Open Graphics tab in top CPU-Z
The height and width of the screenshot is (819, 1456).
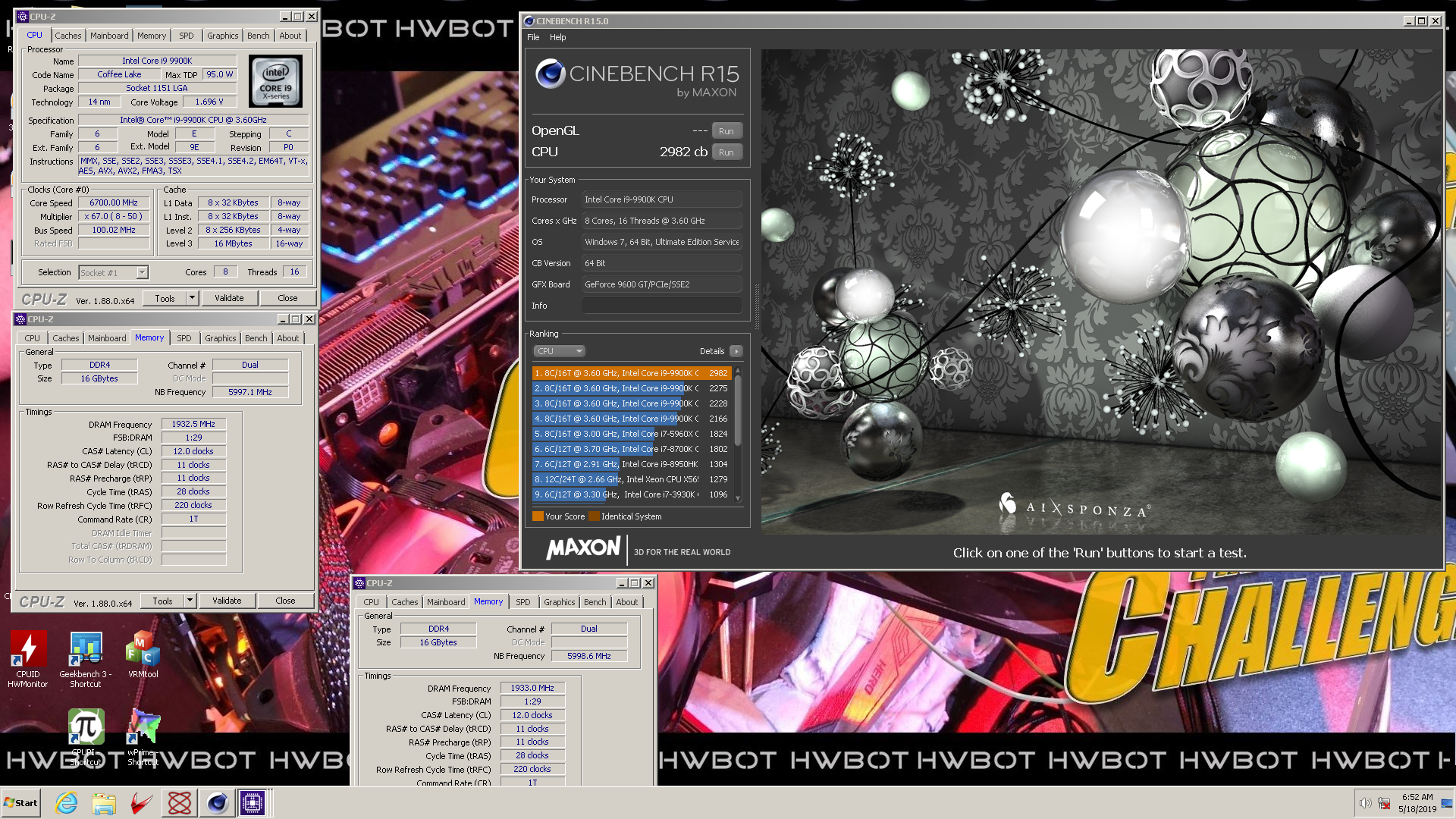(x=223, y=36)
